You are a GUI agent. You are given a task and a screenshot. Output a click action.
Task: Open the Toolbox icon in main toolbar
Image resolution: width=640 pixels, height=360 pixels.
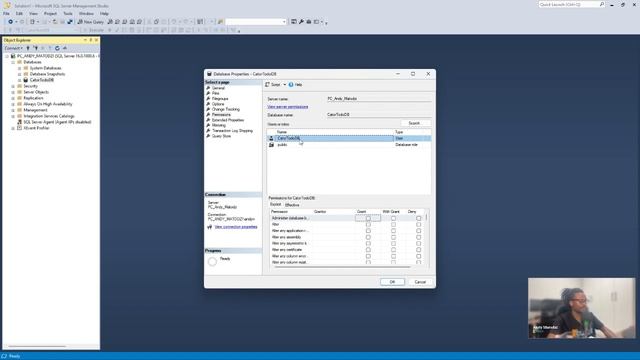click(x=309, y=22)
